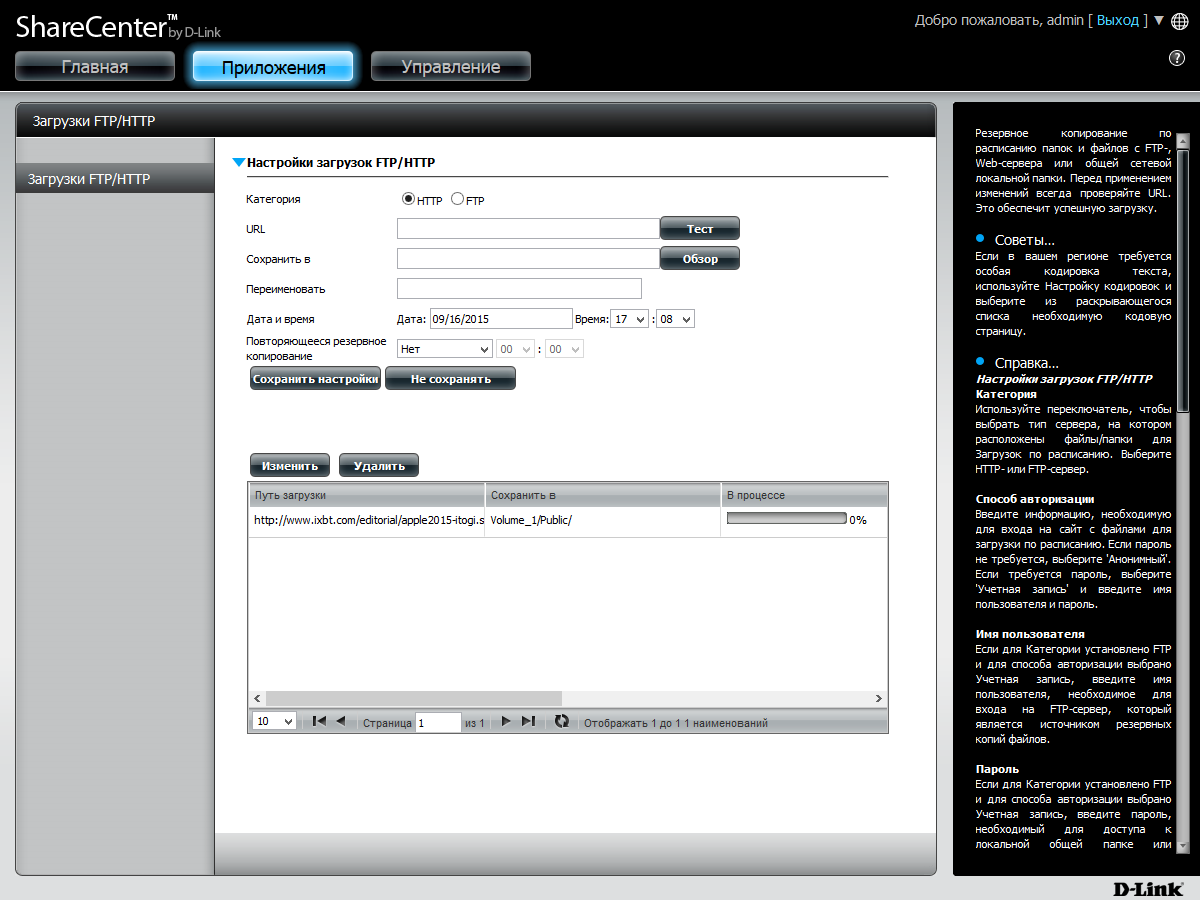Click the Изменить button
This screenshot has height=900, width=1200.
click(x=290, y=466)
